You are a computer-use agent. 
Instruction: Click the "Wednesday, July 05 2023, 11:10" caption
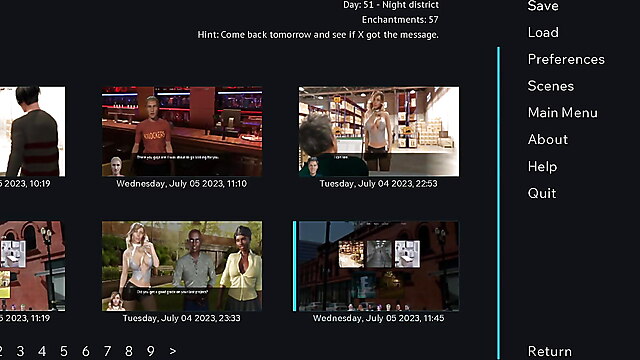pos(182,184)
